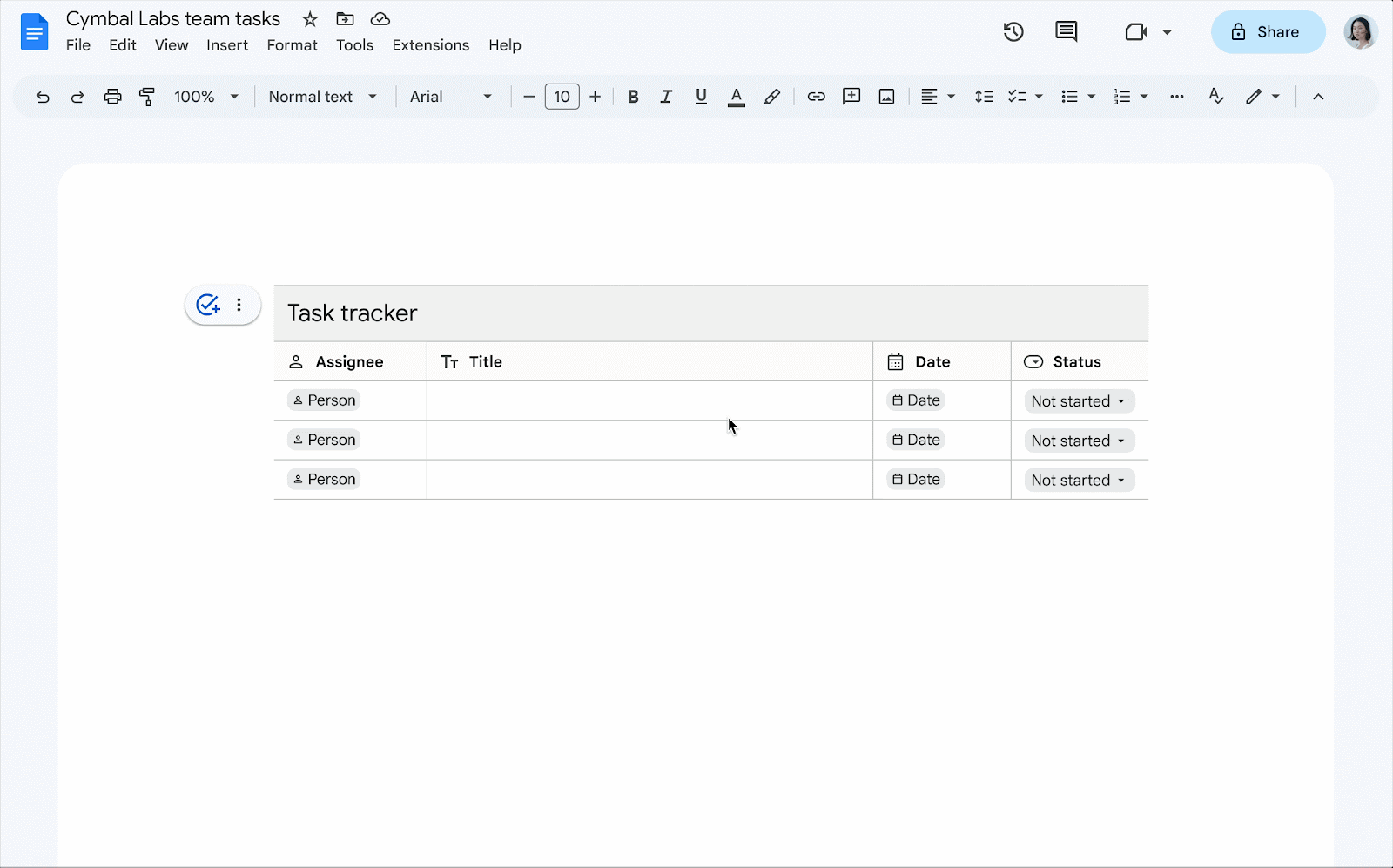Toggle underline formatting
The image size is (1393, 868).
(701, 97)
